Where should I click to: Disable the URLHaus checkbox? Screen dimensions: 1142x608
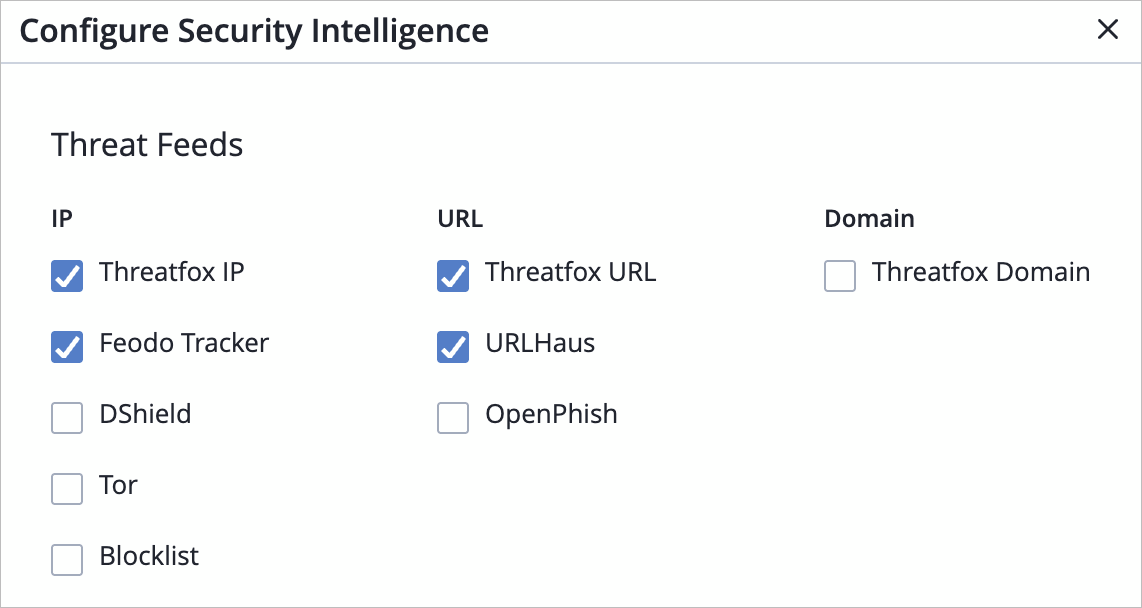(452, 347)
